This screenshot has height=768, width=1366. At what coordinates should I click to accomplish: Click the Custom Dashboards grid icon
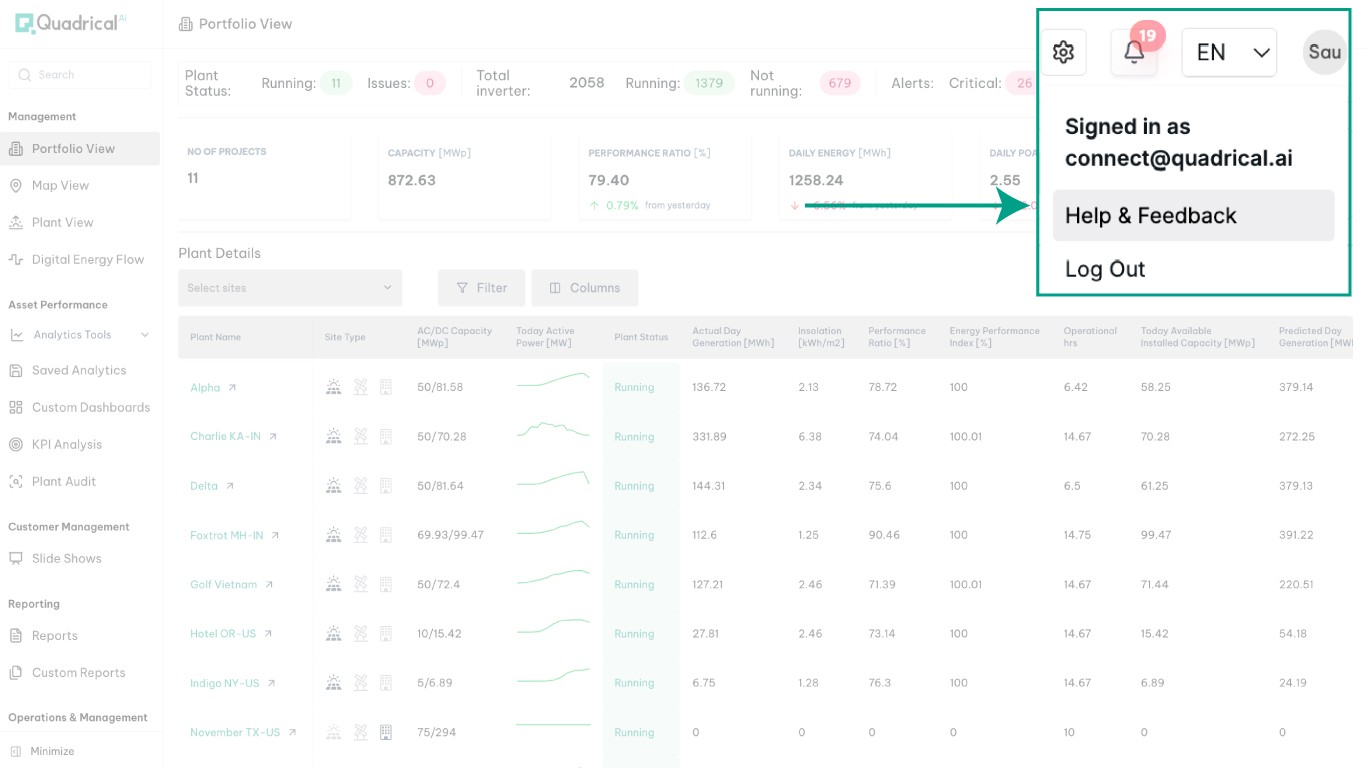coord(15,408)
